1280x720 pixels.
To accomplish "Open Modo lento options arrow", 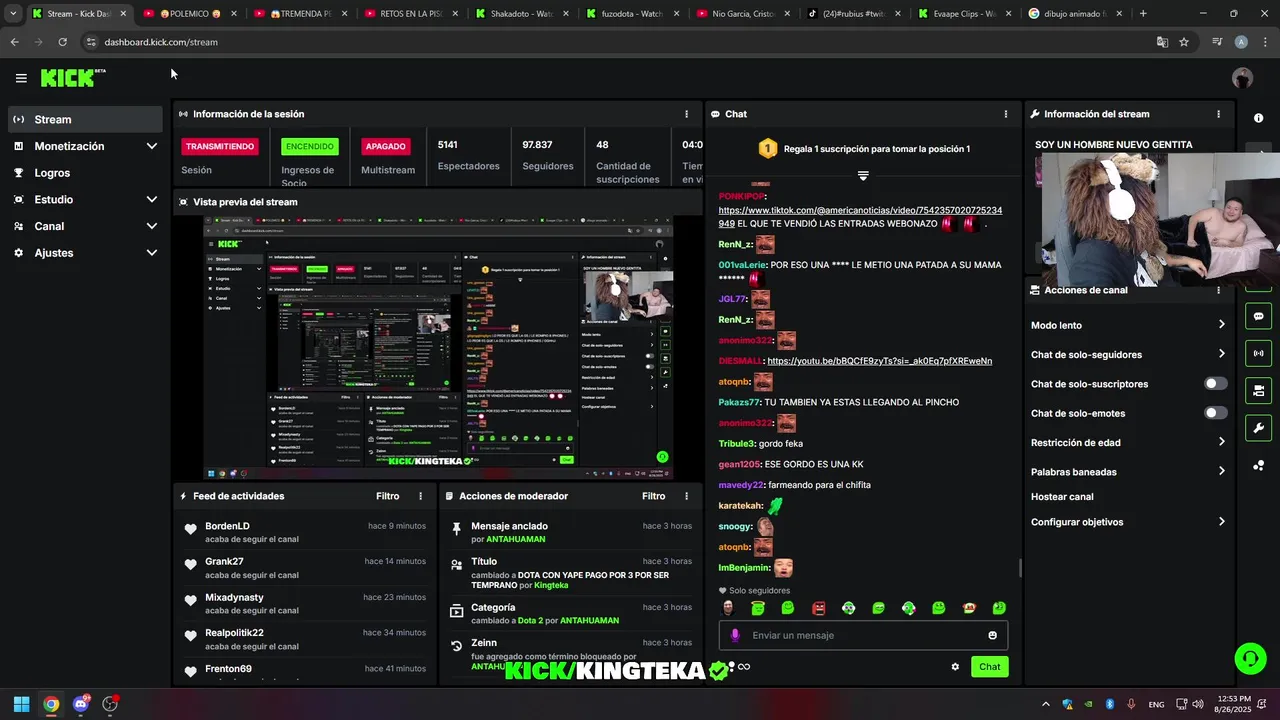I will click(1221, 325).
